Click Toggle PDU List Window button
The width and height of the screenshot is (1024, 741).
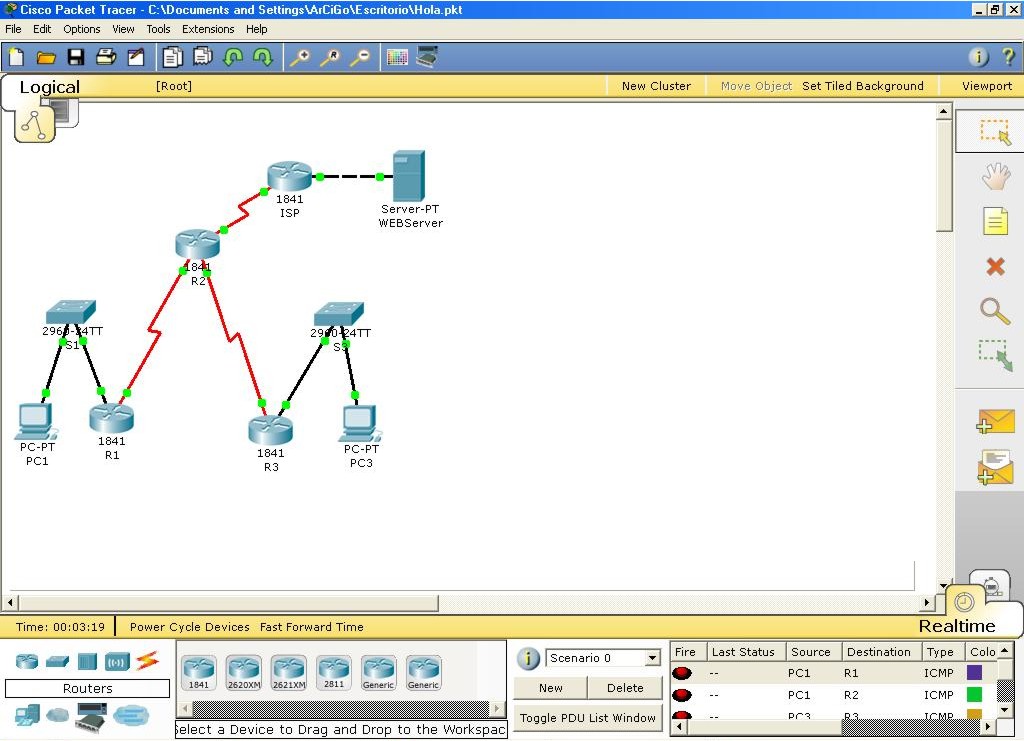point(588,718)
